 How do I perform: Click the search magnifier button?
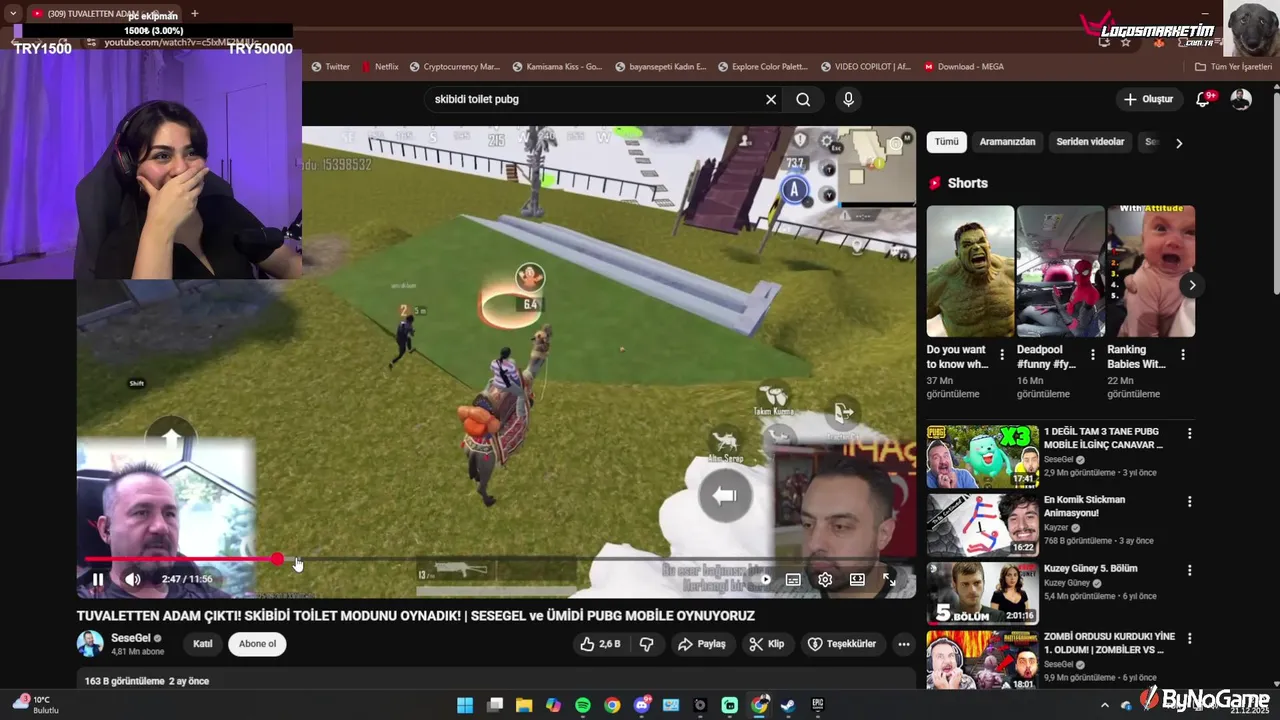click(x=803, y=99)
